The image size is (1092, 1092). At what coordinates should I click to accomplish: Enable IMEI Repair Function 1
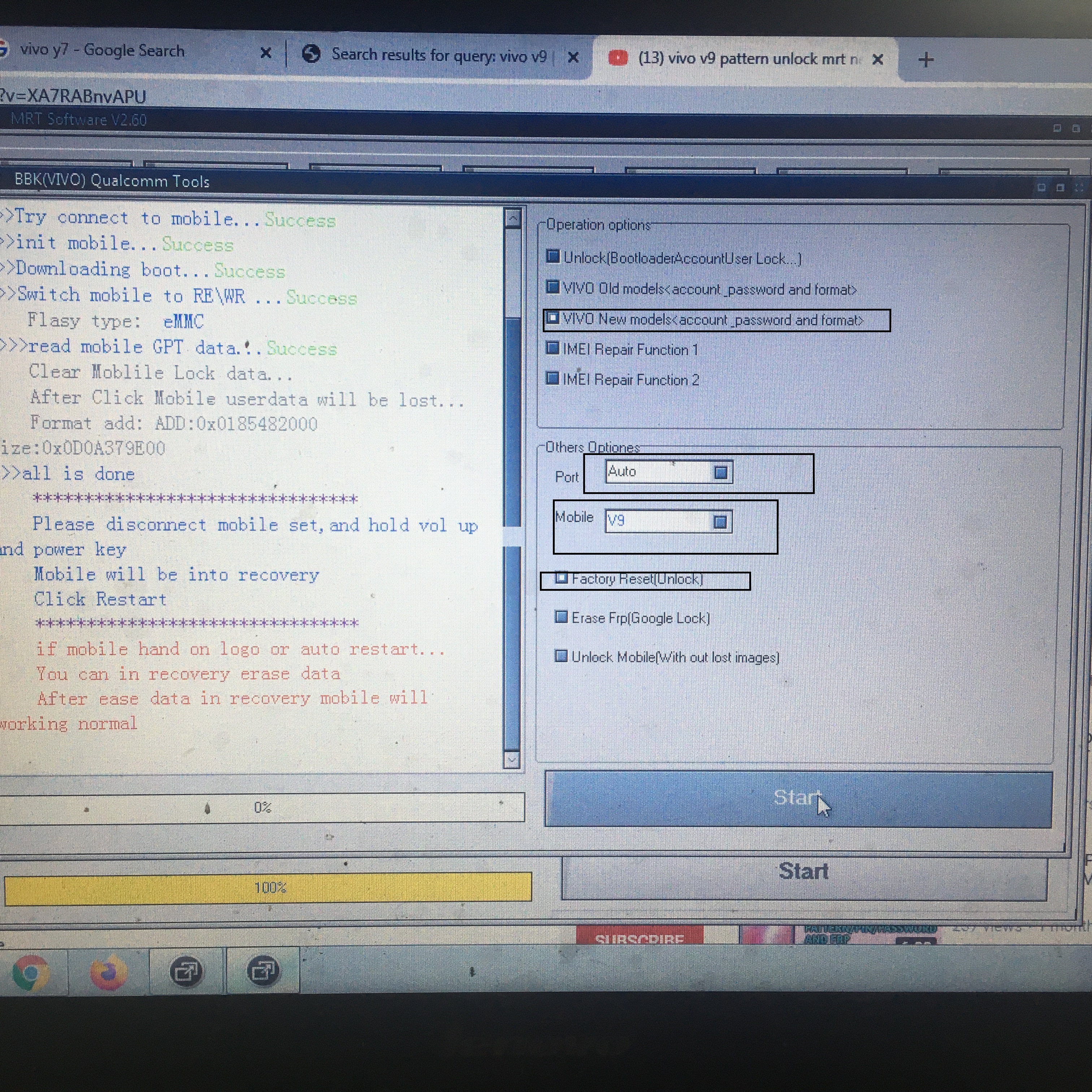553,348
